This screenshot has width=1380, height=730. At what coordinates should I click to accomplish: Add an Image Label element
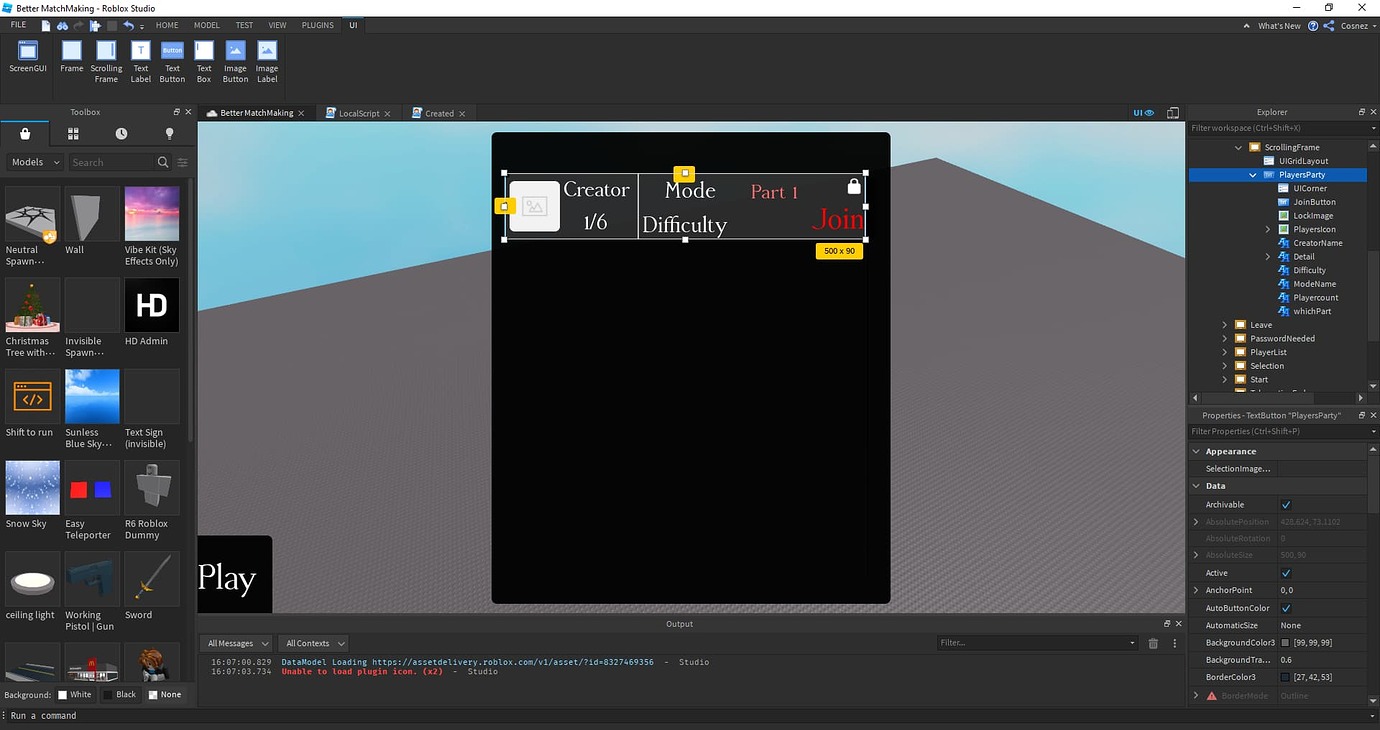tap(267, 61)
